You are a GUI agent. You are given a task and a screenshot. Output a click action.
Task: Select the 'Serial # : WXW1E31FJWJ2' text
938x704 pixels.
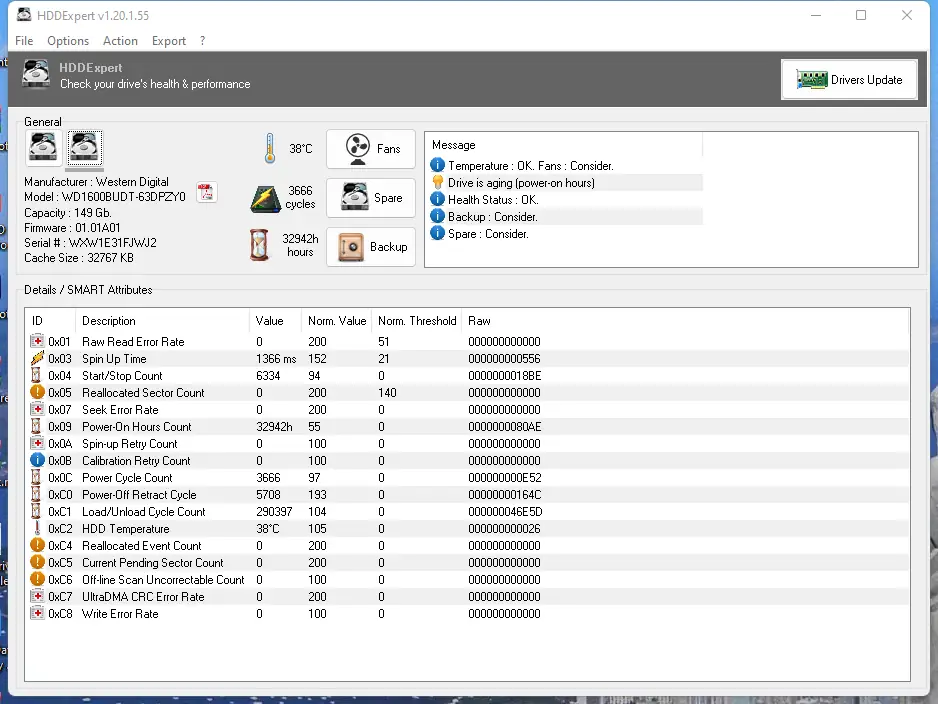click(90, 243)
